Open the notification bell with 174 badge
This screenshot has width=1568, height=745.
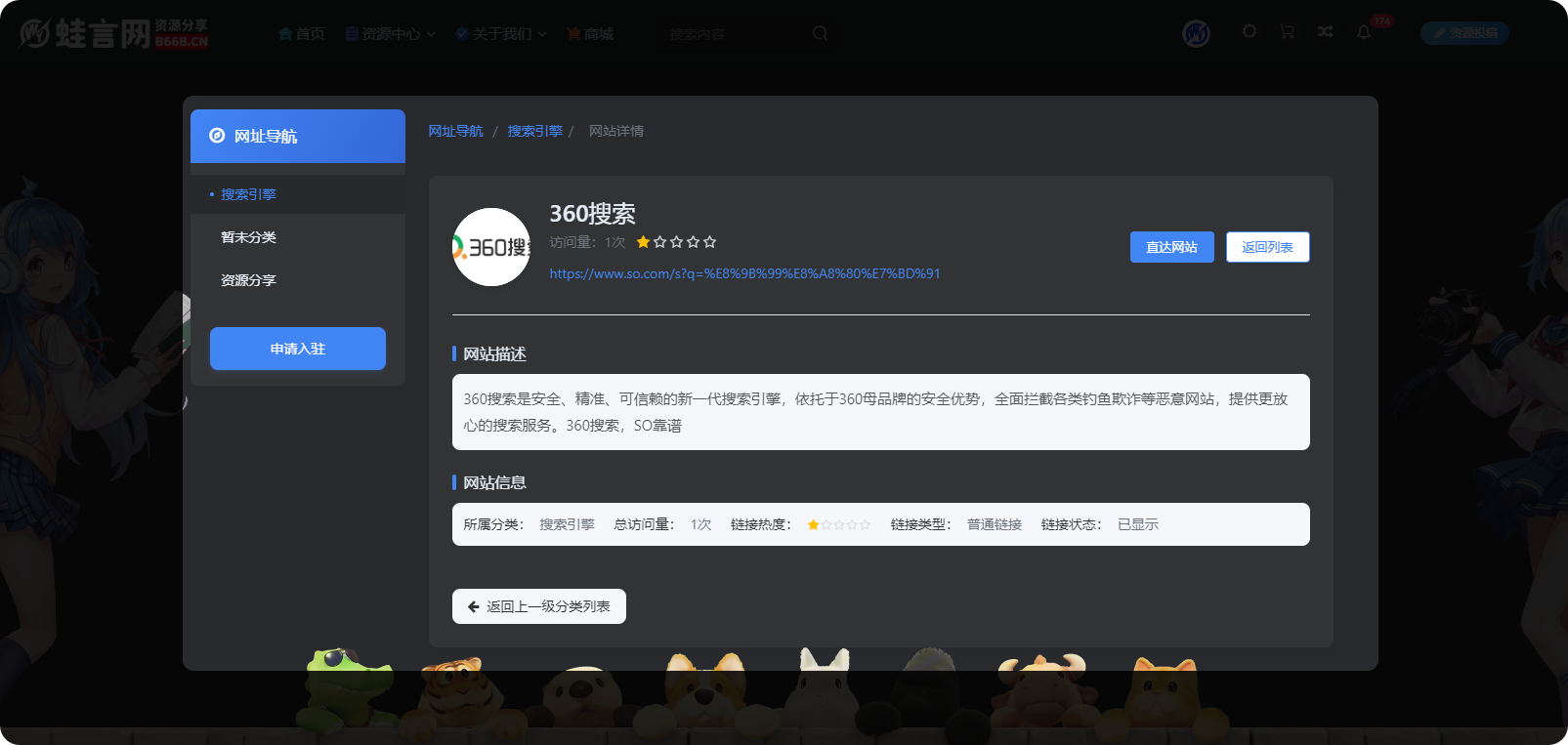(x=1364, y=32)
